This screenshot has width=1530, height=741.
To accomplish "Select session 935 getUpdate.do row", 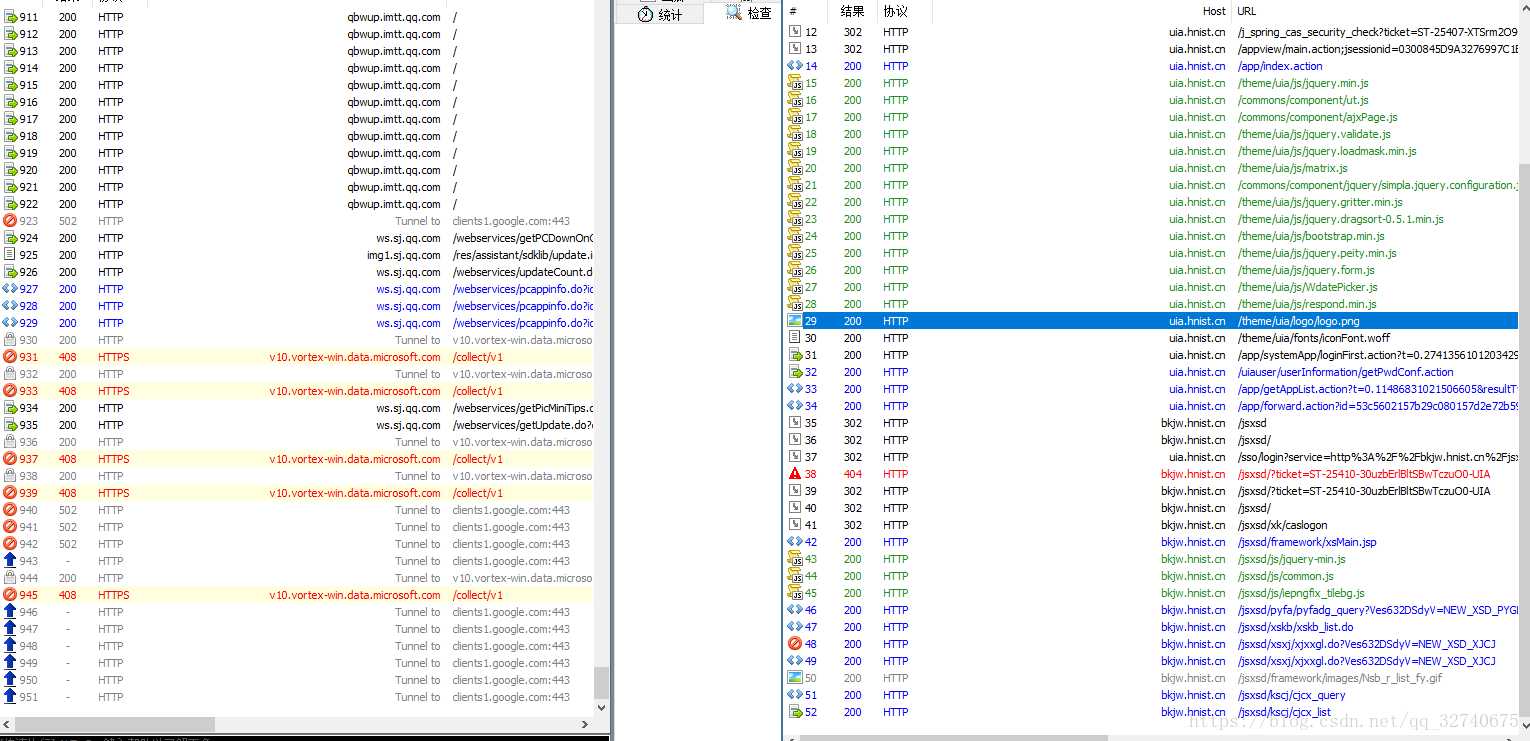I will pyautogui.click(x=297, y=425).
